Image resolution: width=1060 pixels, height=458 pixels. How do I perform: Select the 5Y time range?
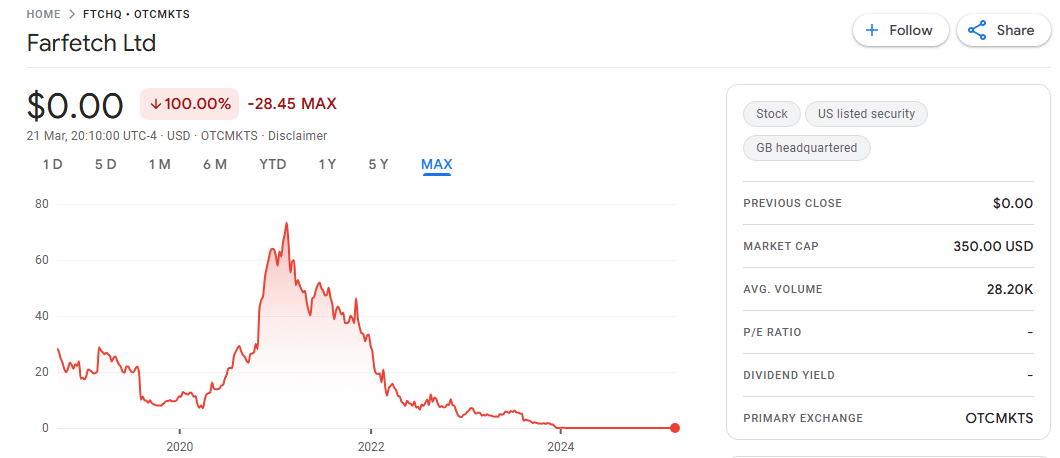coord(379,164)
